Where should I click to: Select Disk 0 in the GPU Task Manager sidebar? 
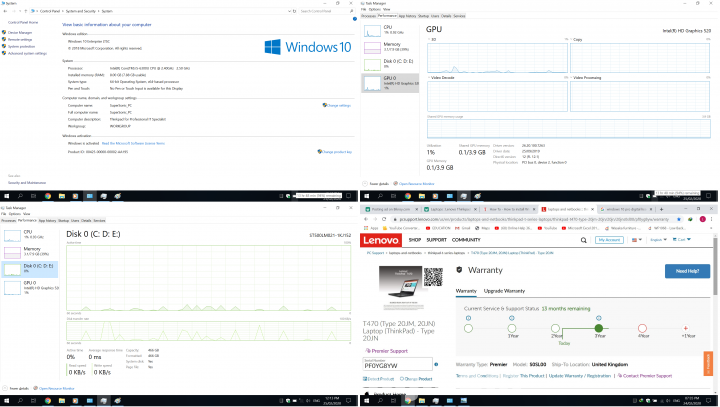point(390,64)
